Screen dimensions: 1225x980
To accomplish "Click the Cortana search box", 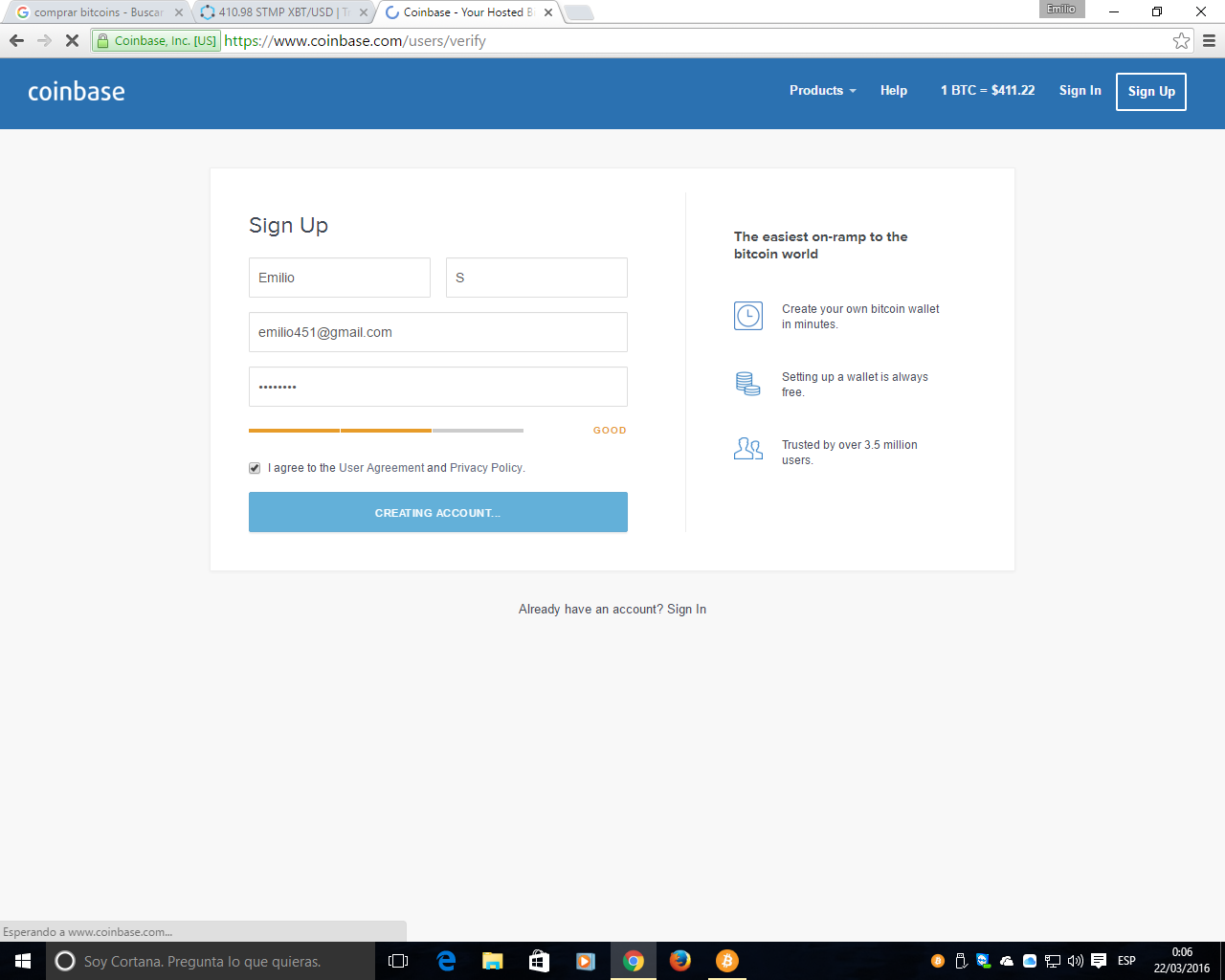I will (x=211, y=961).
